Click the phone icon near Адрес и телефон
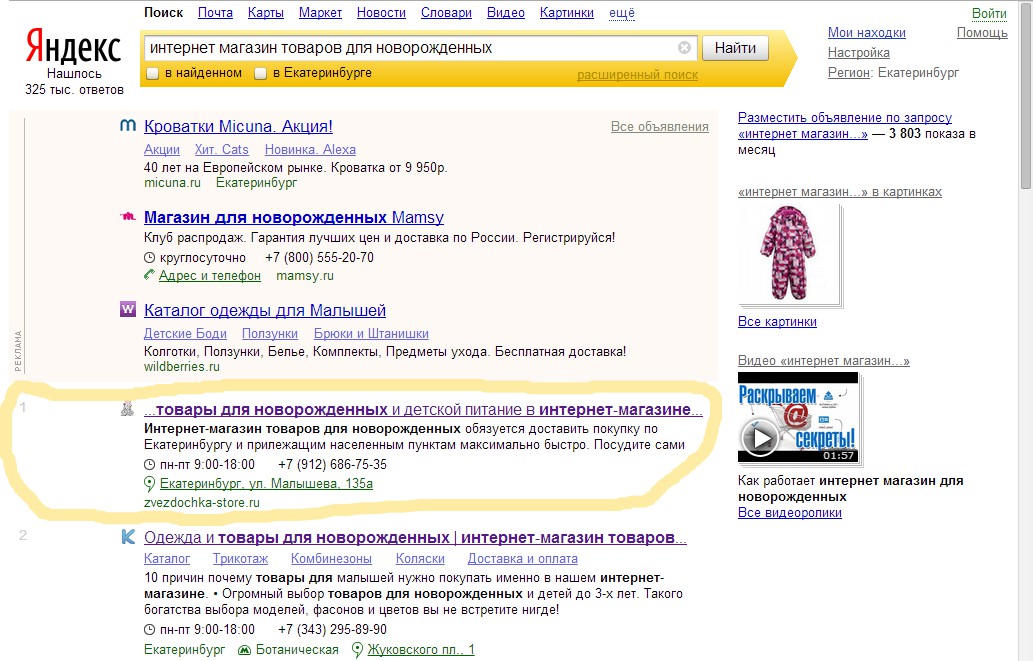The image size is (1033, 661). [150, 275]
